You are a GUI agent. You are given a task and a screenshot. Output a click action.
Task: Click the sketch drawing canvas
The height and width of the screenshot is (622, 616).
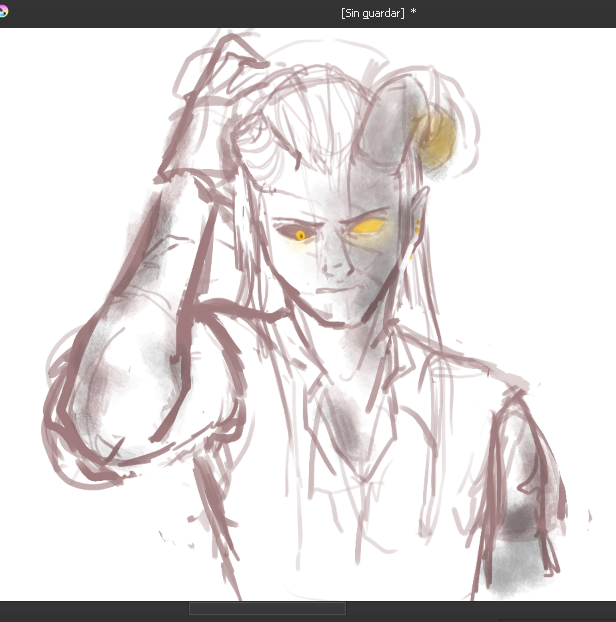(308, 314)
